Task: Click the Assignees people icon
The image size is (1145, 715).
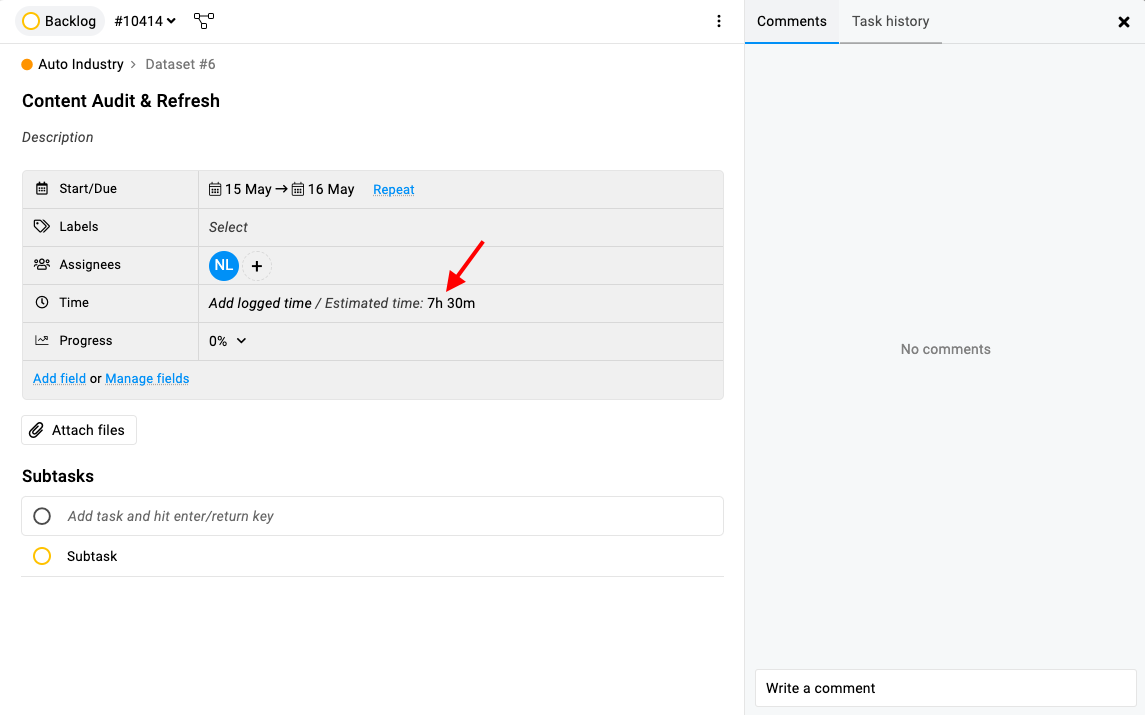Action: coord(42,264)
